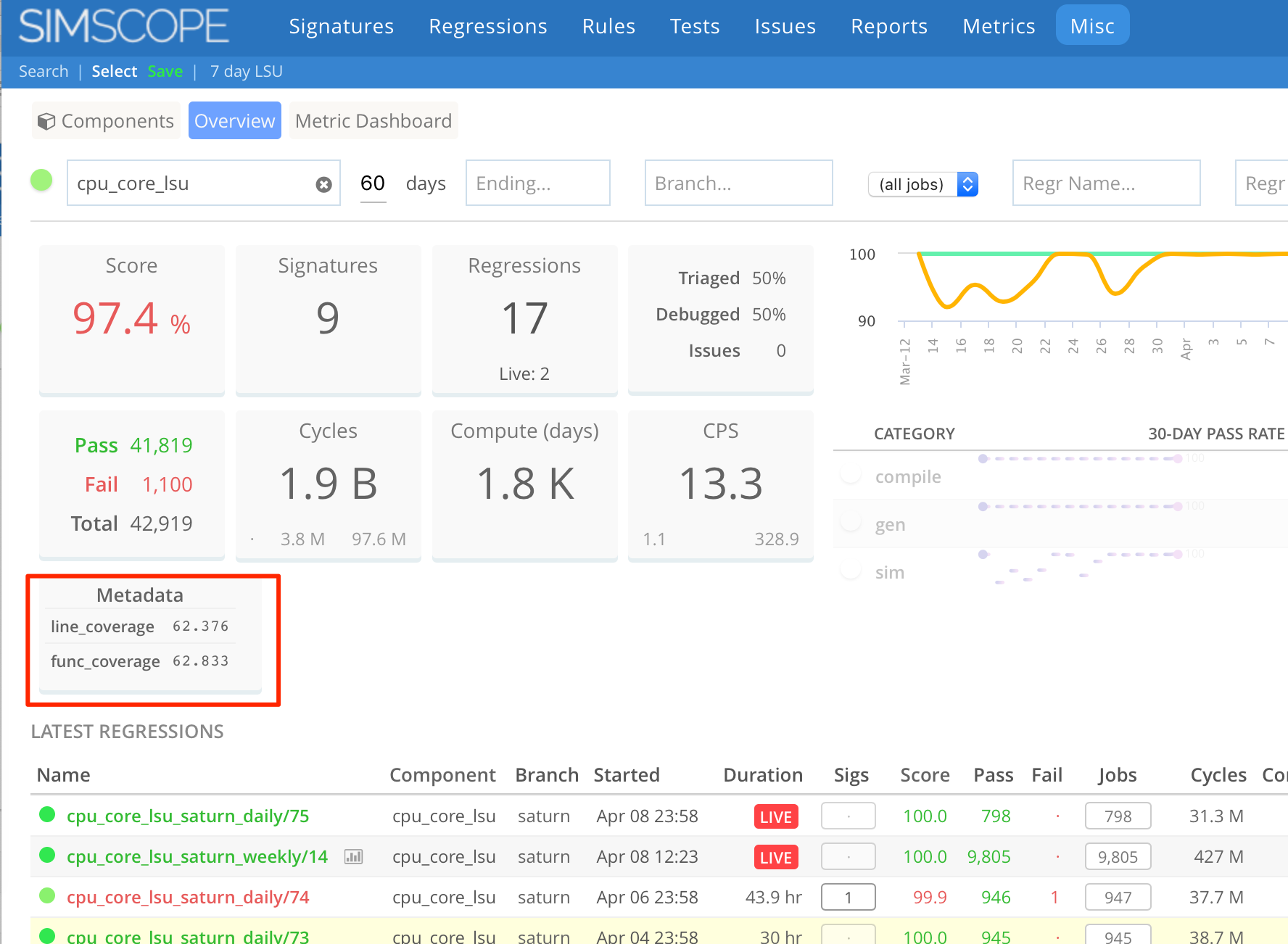Click the Score column header
This screenshot has width=1288, height=944.
(x=925, y=775)
